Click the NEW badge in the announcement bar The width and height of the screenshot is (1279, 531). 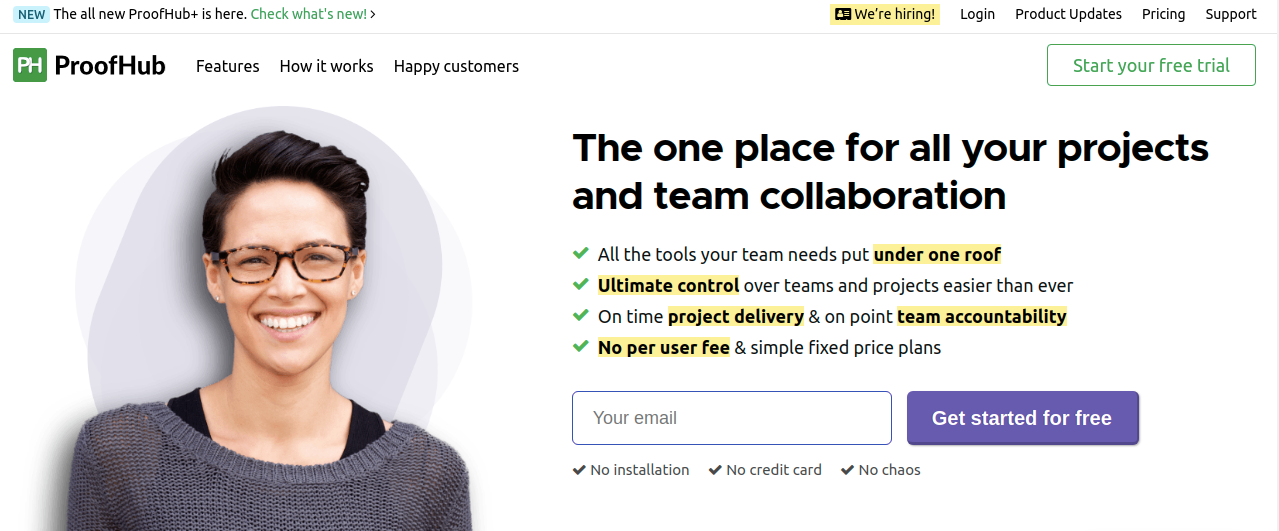(x=31, y=14)
